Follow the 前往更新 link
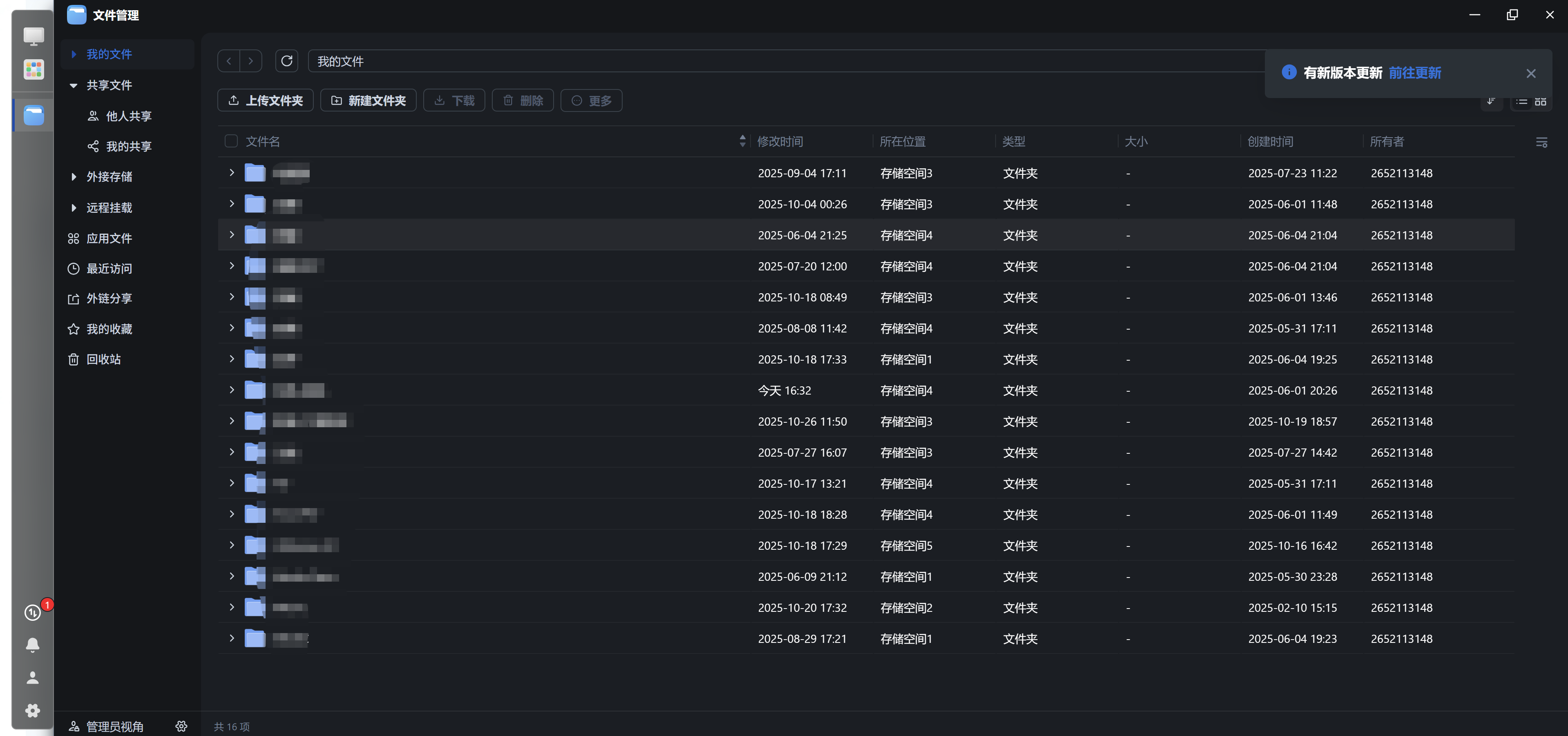The image size is (1568, 736). [x=1415, y=73]
